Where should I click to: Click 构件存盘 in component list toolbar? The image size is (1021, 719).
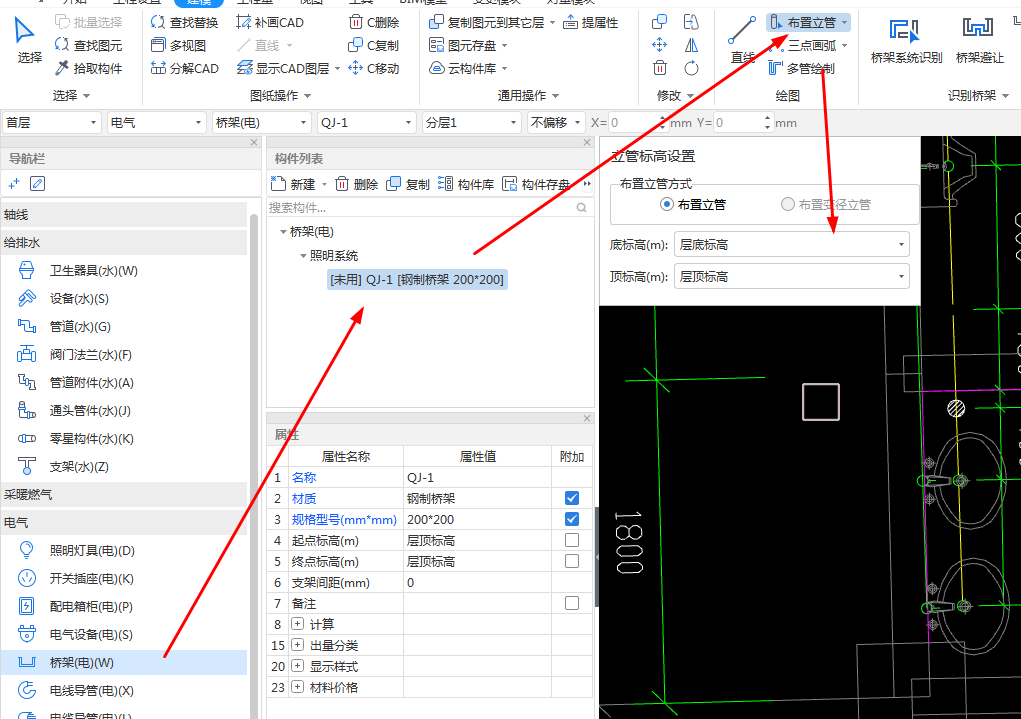tap(537, 184)
